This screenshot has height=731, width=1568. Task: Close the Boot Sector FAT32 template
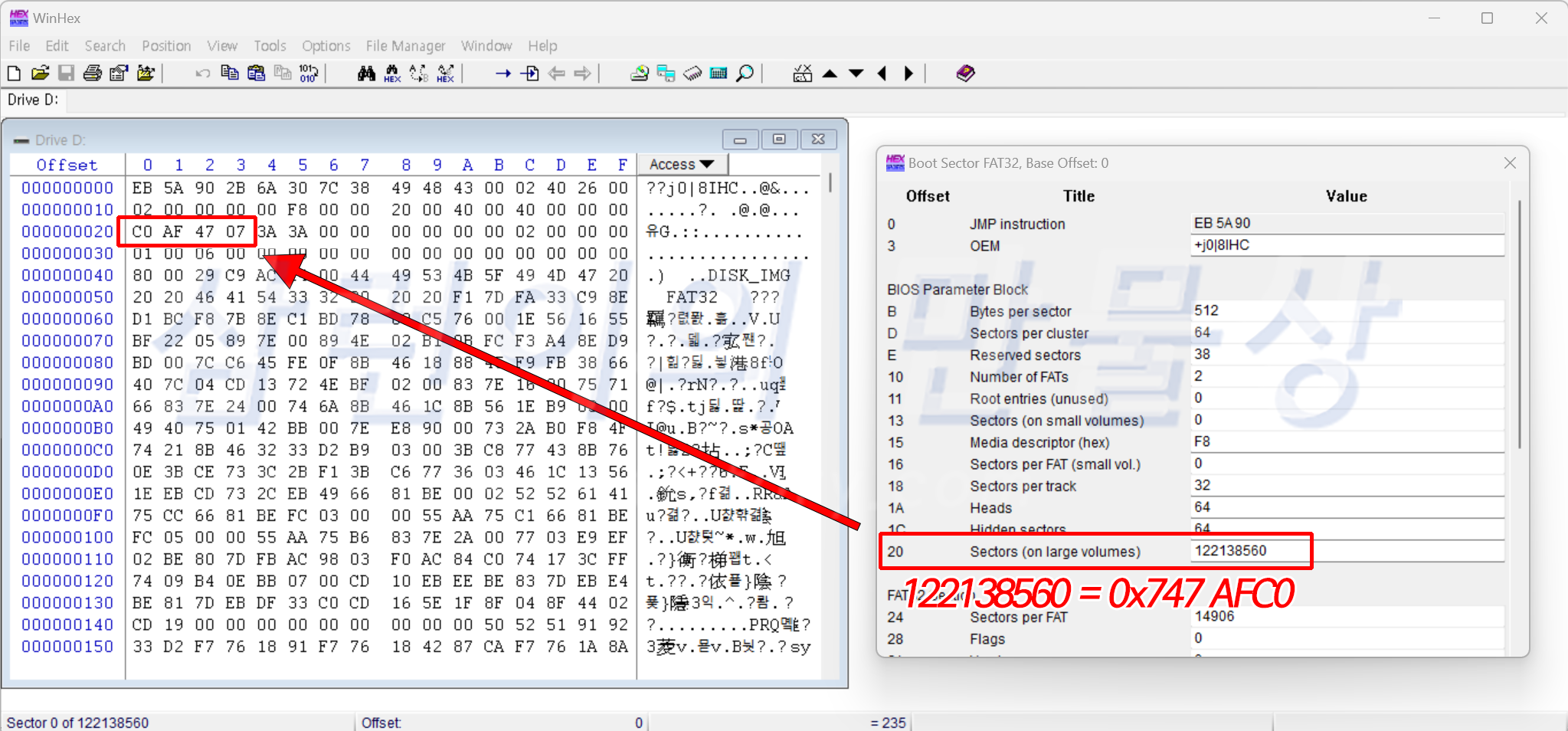click(x=1510, y=163)
